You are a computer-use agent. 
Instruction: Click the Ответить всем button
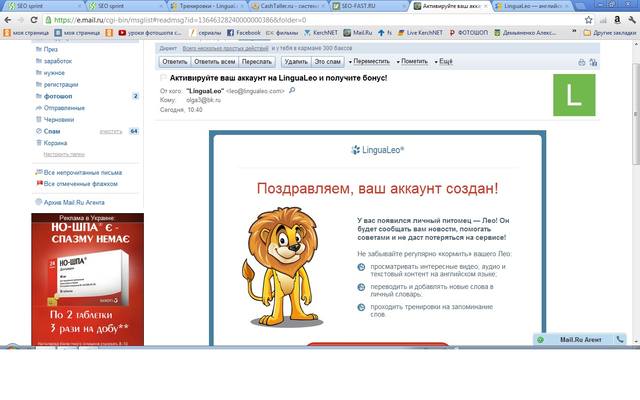[x=215, y=62]
